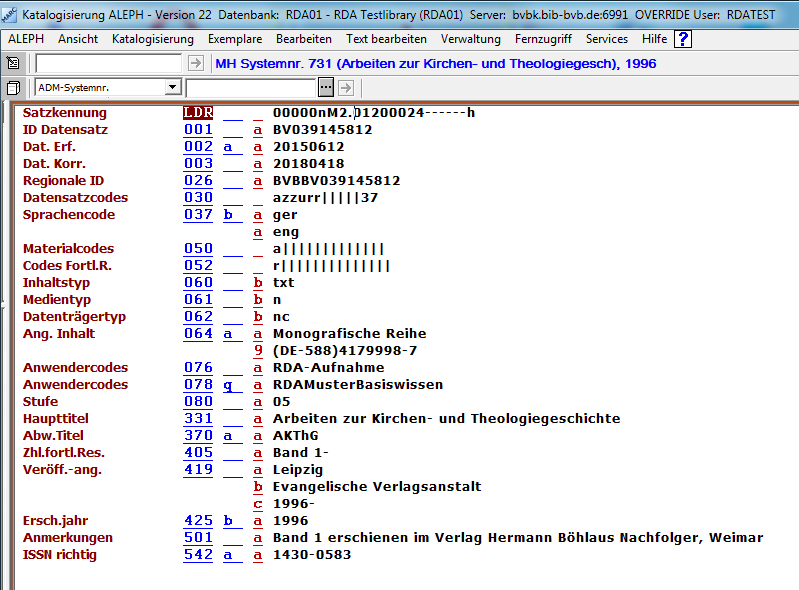Click the record icon left of top input field
This screenshot has width=799, height=590.
point(13,63)
